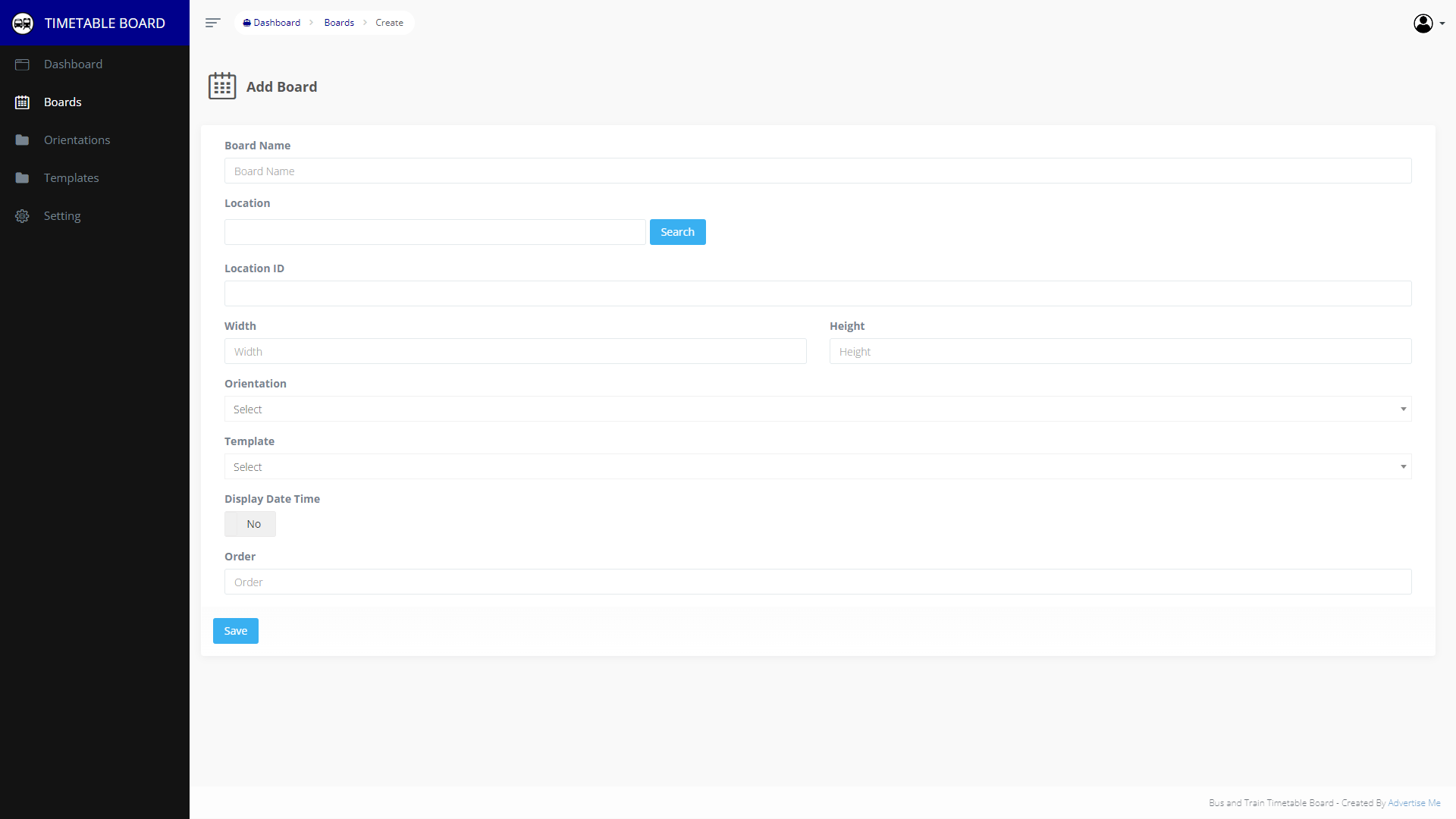
Task: Click the Setting gear icon
Action: (x=22, y=216)
